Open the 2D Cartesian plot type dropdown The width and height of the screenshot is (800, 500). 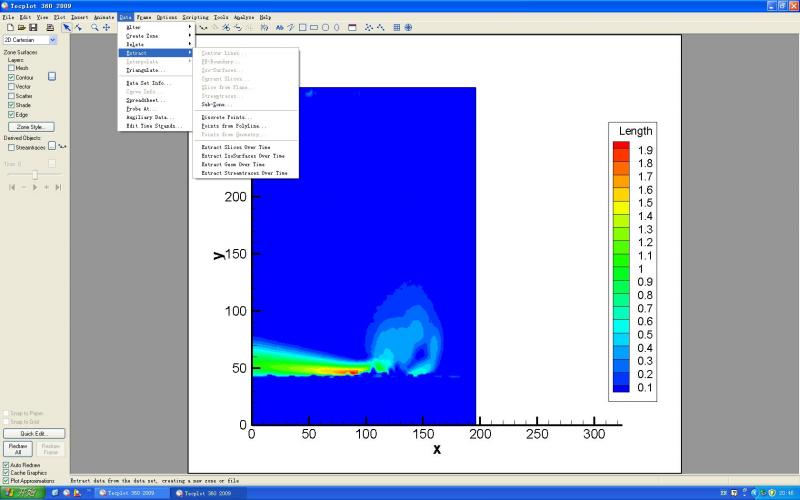(x=53, y=40)
